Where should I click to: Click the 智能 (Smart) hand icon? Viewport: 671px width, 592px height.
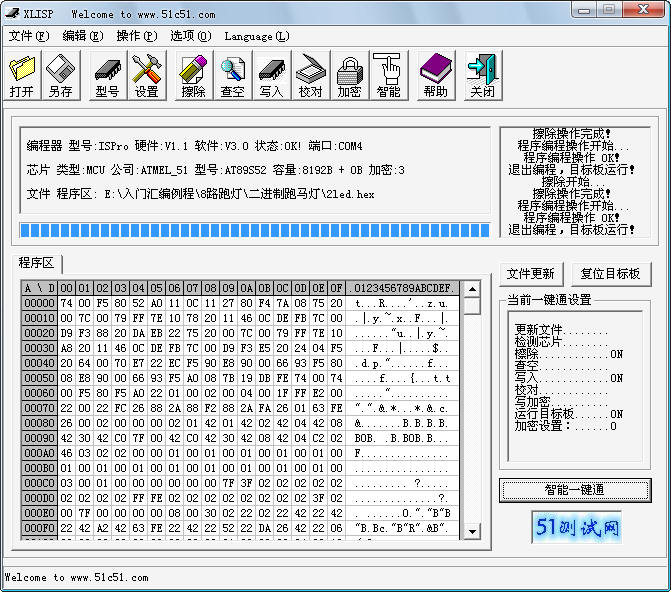[388, 76]
